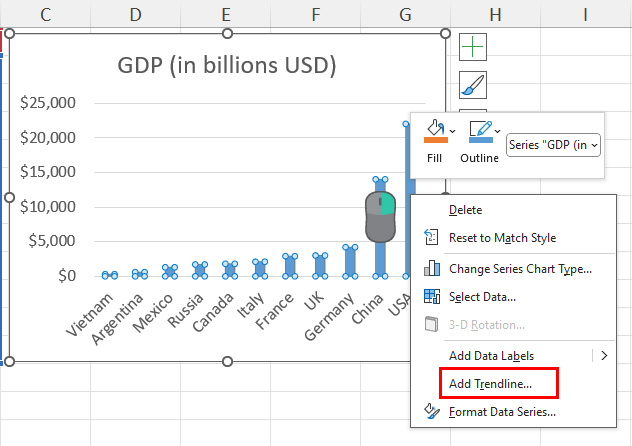Expand the Add Data Labels submenu arrow
Image resolution: width=632 pixels, height=446 pixels.
click(x=604, y=356)
